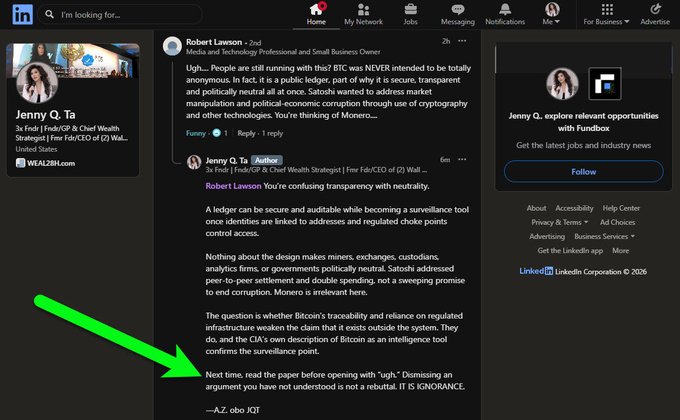This screenshot has width=680, height=420.
Task: Show the 1 reply thread
Action: click(272, 133)
